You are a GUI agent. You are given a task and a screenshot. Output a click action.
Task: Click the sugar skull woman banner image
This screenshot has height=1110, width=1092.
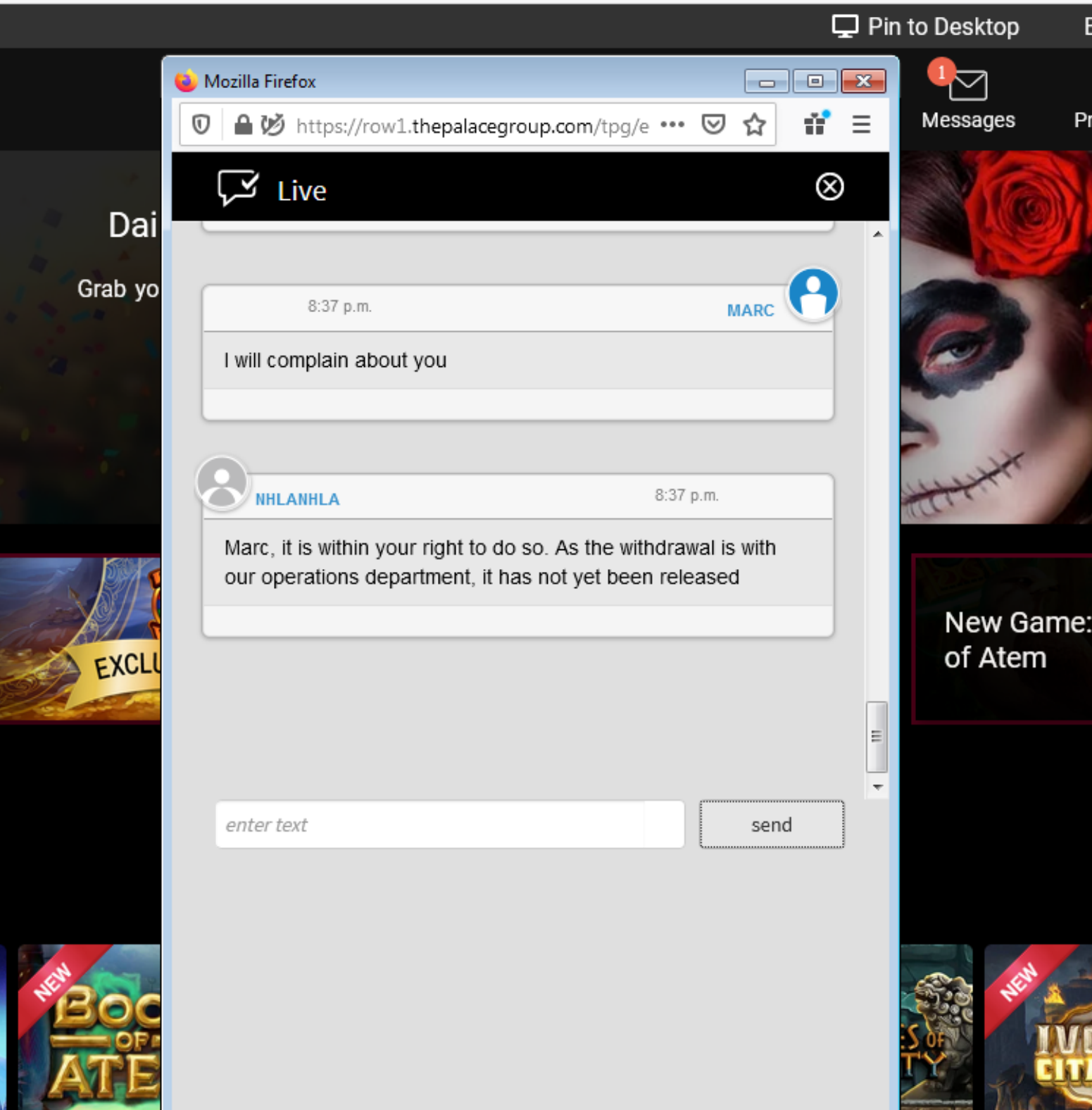(x=996, y=337)
